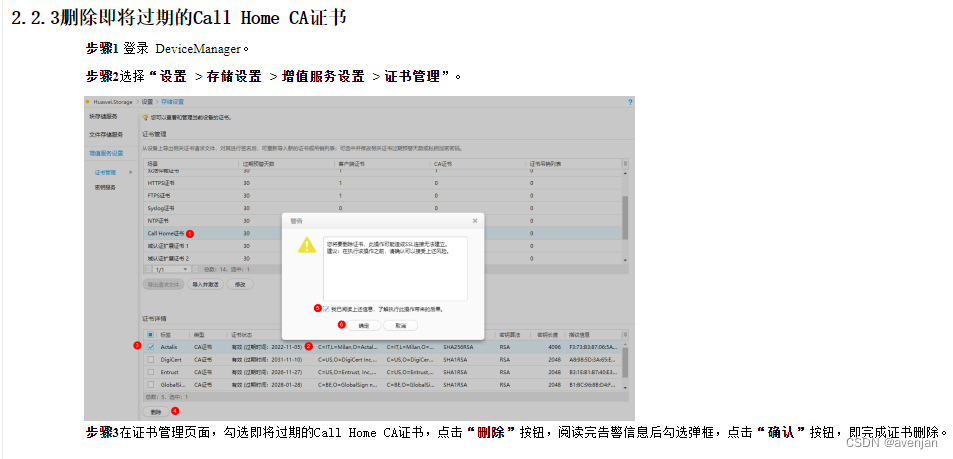Click the 导入并激活 button
953x459 pixels.
coord(204,284)
